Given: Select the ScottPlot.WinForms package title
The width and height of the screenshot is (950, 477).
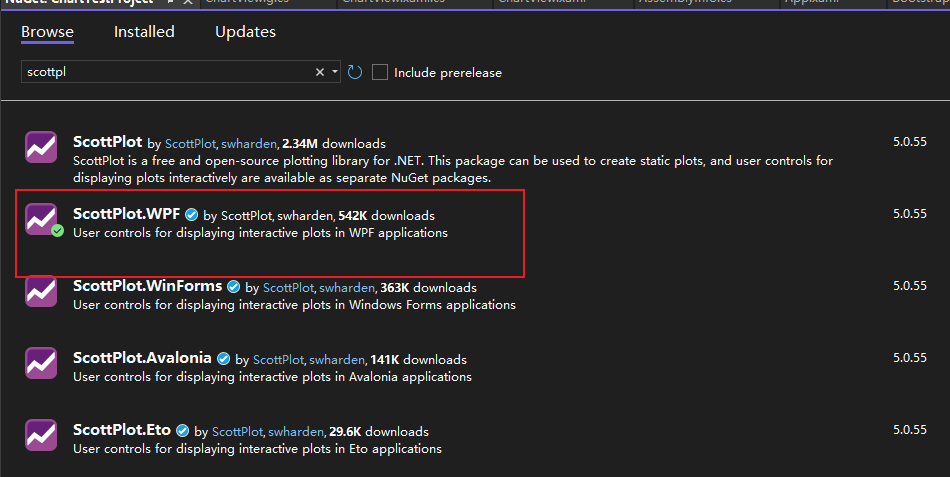Looking at the screenshot, I should coord(148,285).
